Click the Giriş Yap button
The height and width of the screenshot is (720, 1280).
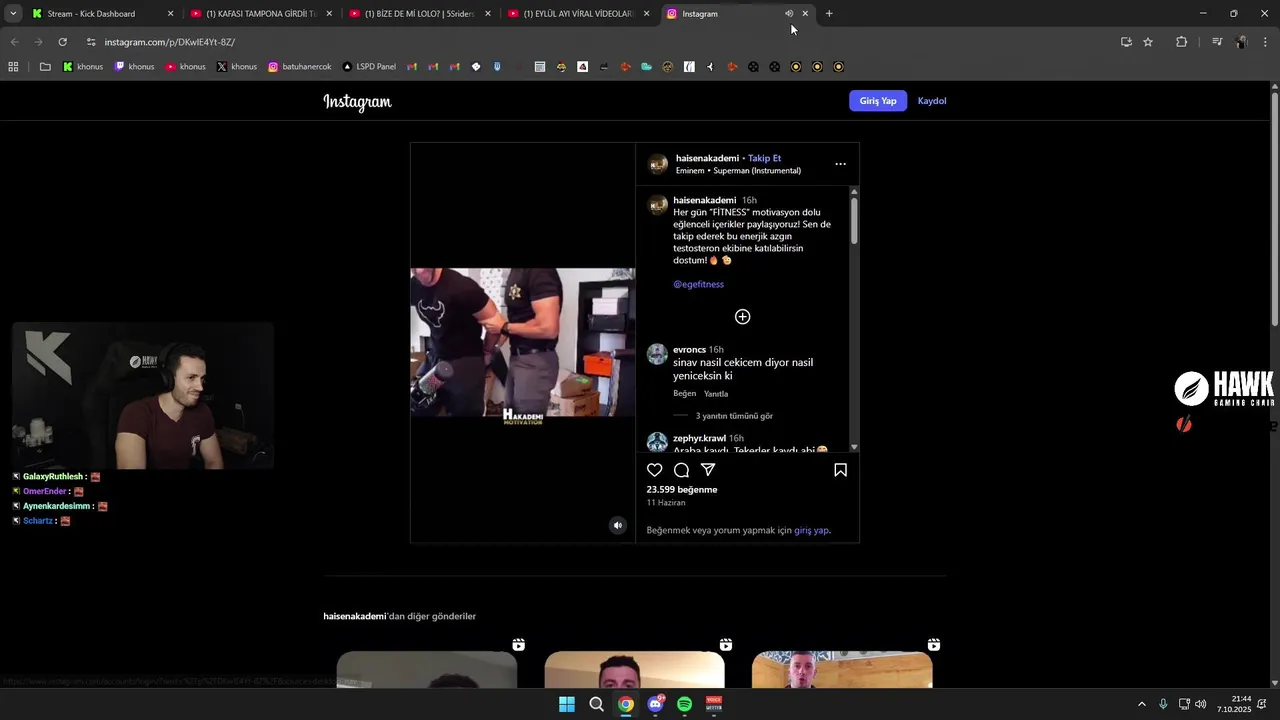(x=878, y=101)
